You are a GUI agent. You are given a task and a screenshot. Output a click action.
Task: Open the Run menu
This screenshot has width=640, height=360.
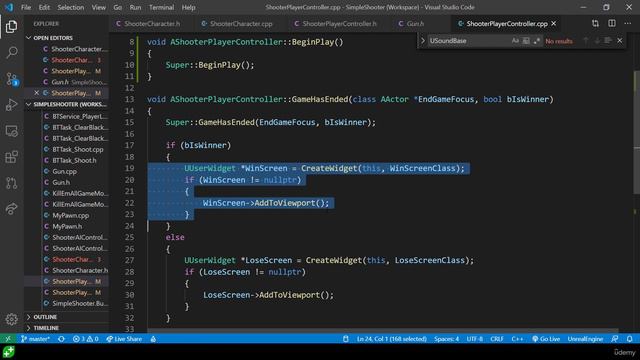click(135, 7)
